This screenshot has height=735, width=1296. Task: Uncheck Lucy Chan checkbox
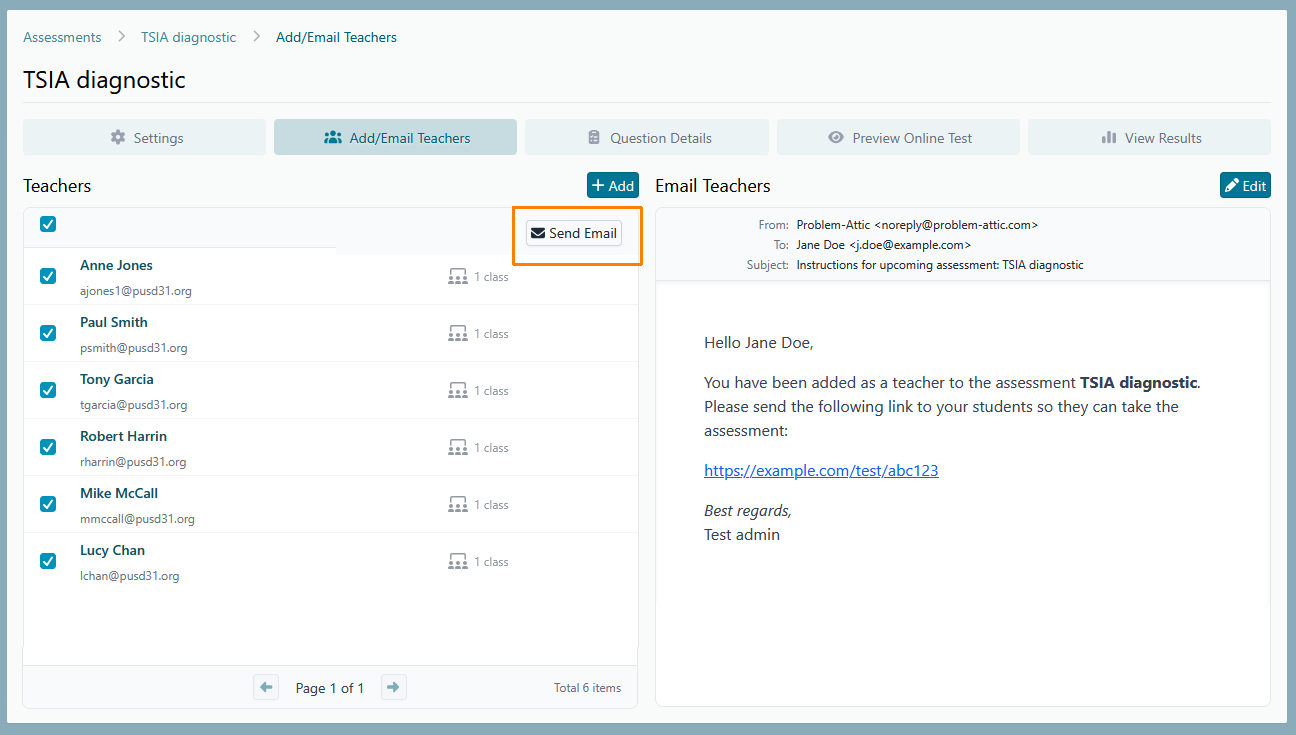(x=48, y=561)
